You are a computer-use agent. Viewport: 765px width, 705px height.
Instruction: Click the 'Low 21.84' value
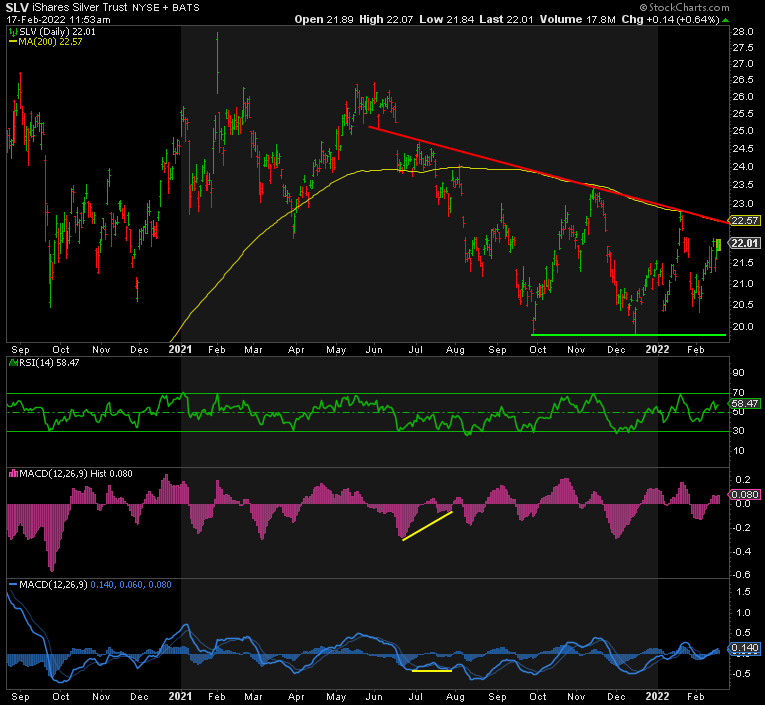pyautogui.click(x=446, y=20)
